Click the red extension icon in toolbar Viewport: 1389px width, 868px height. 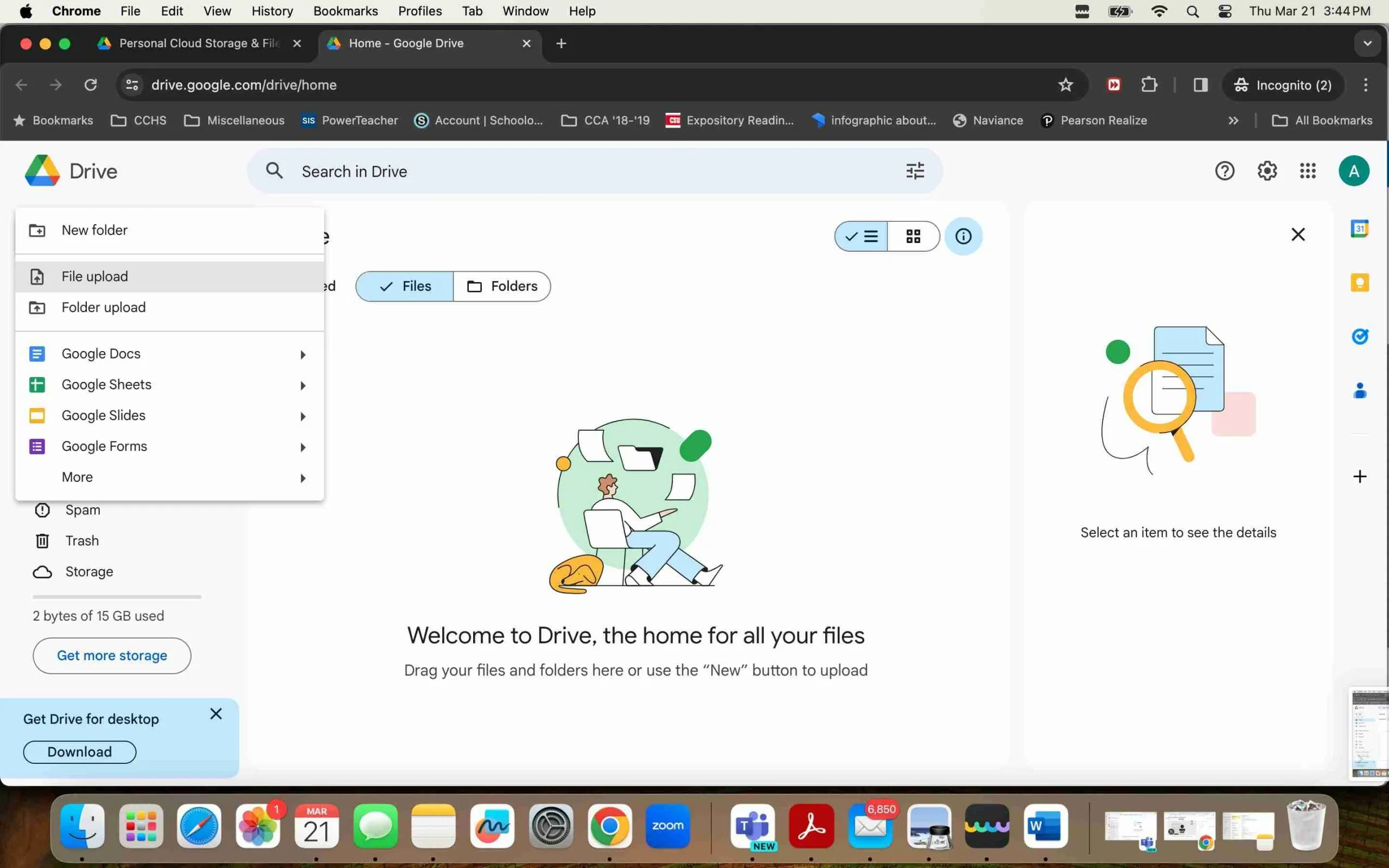(x=1113, y=85)
